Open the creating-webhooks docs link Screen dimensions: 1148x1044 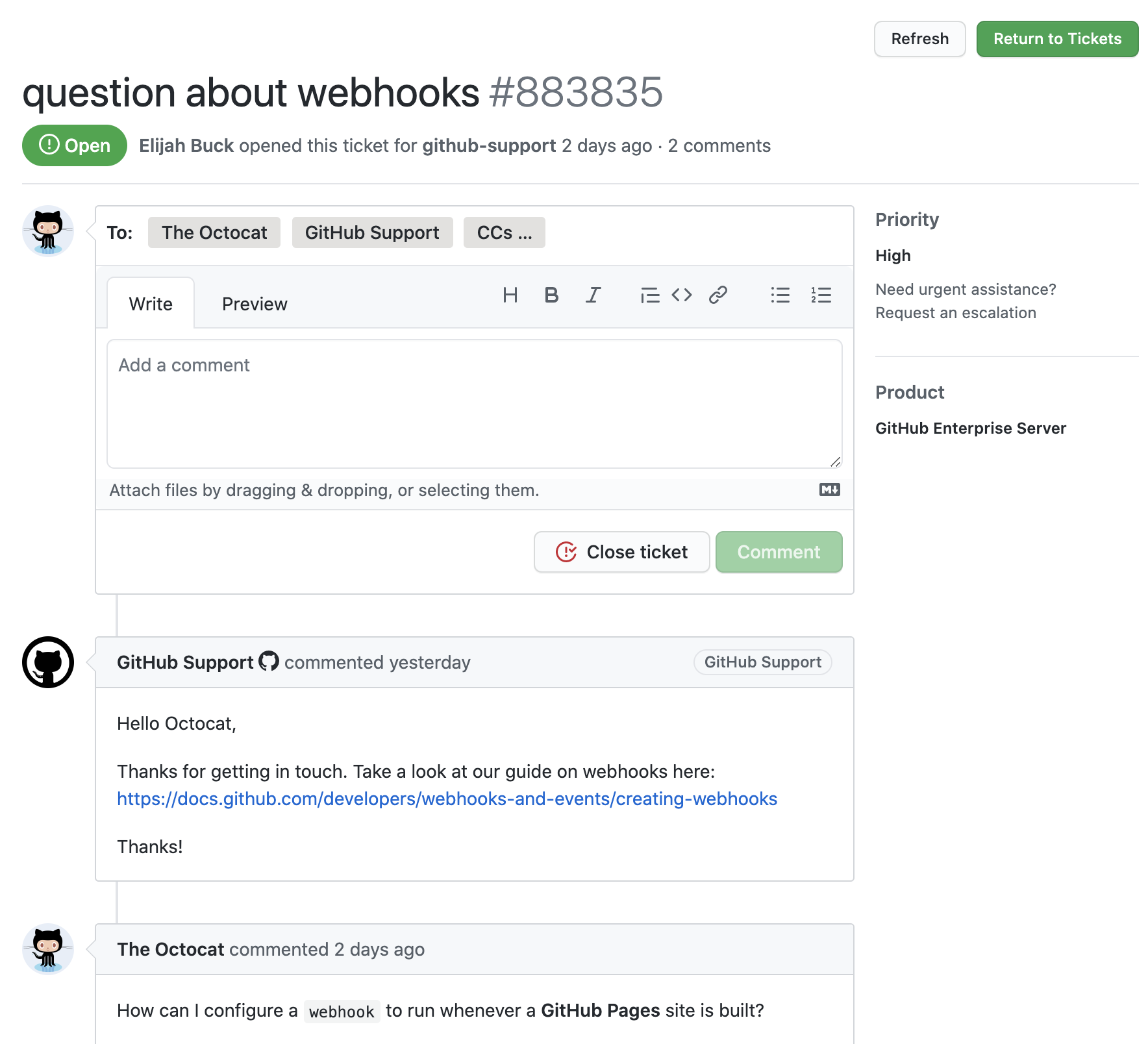(447, 799)
